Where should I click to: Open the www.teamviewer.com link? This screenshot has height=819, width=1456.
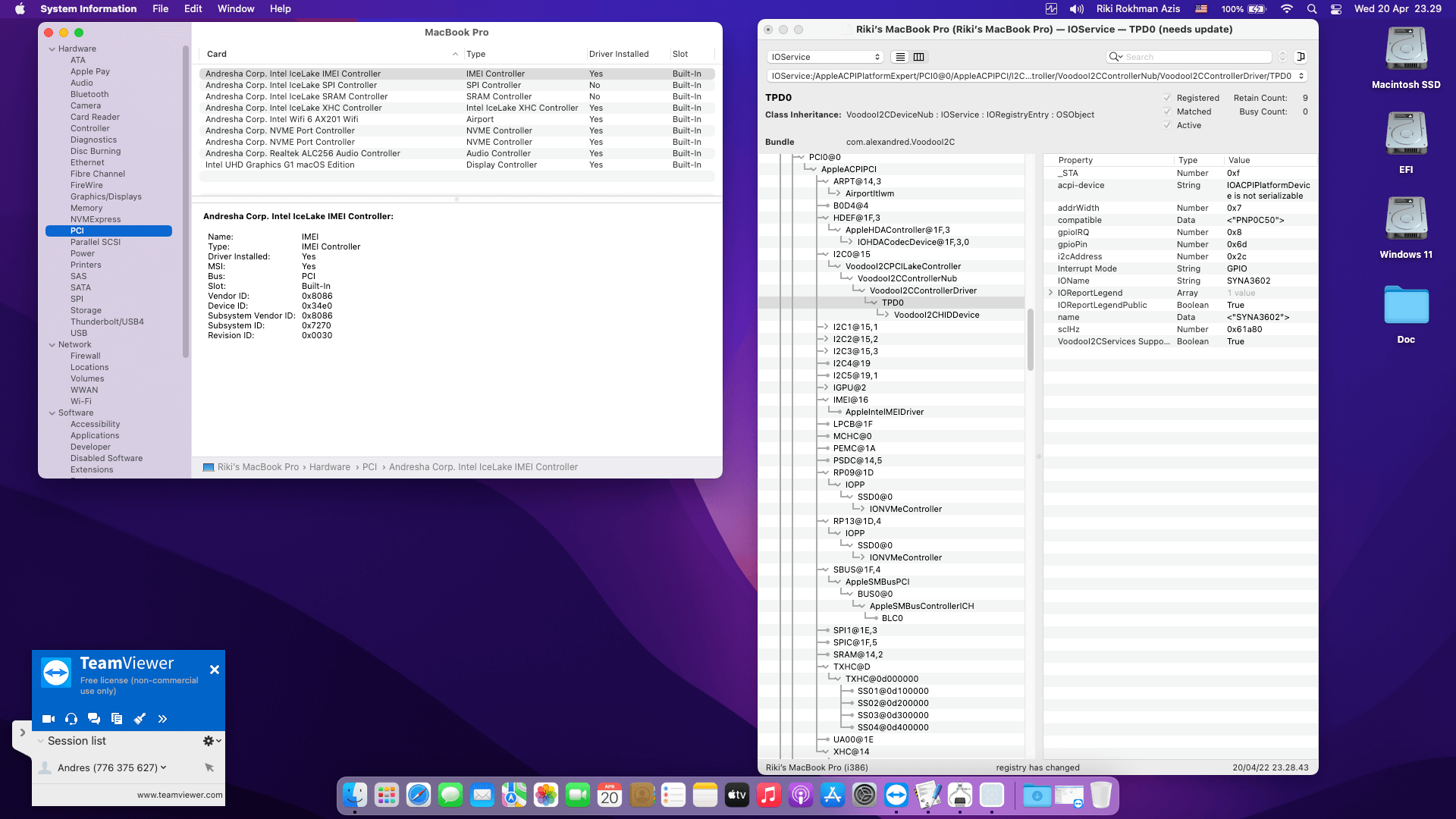coord(180,795)
